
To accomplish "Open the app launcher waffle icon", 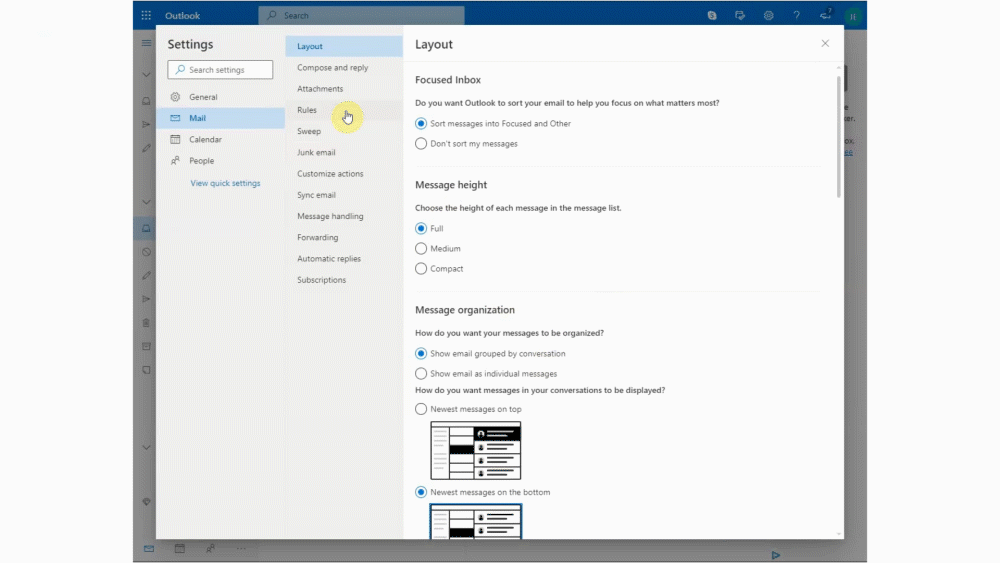I will pyautogui.click(x=146, y=15).
